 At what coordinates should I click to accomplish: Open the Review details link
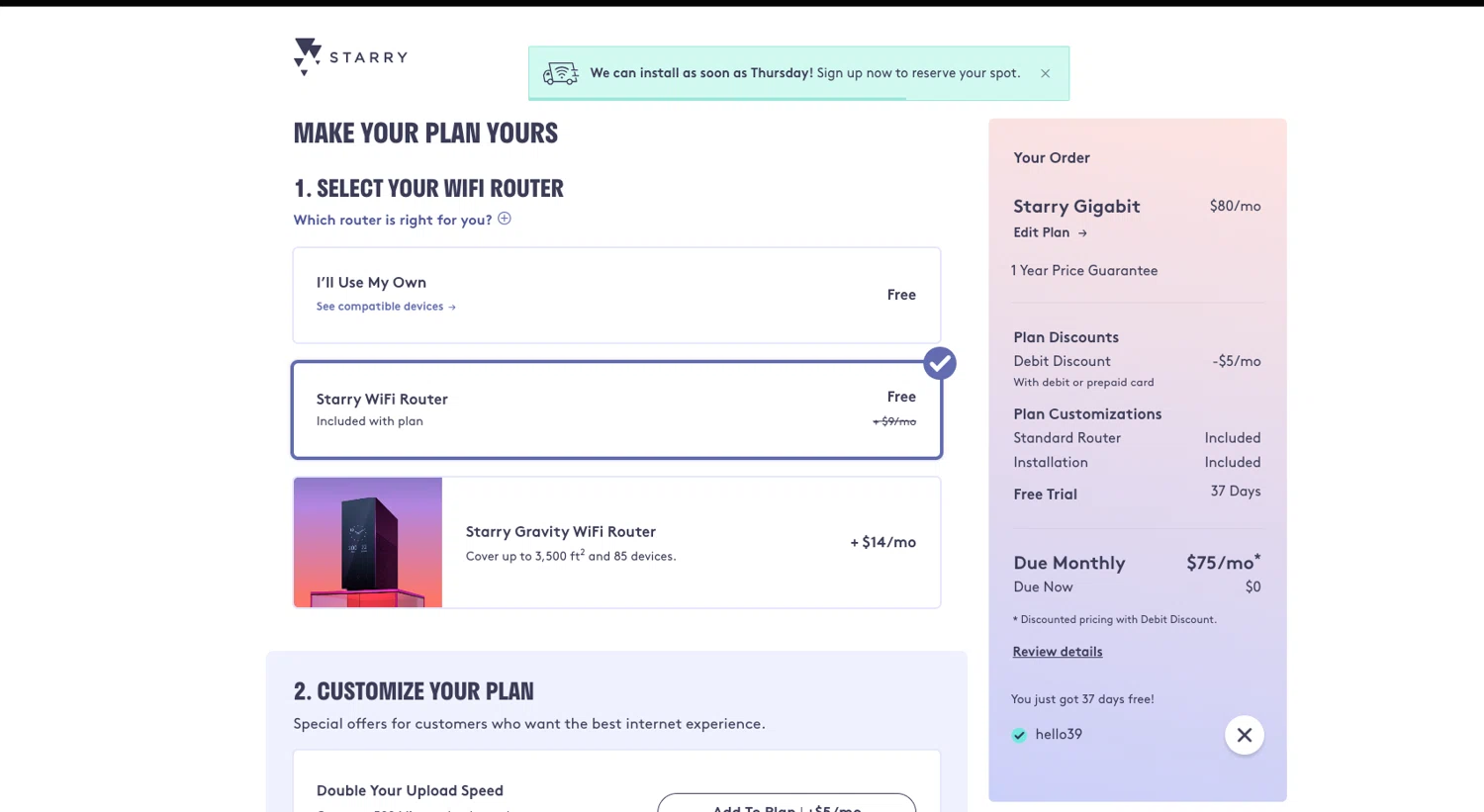(1057, 652)
